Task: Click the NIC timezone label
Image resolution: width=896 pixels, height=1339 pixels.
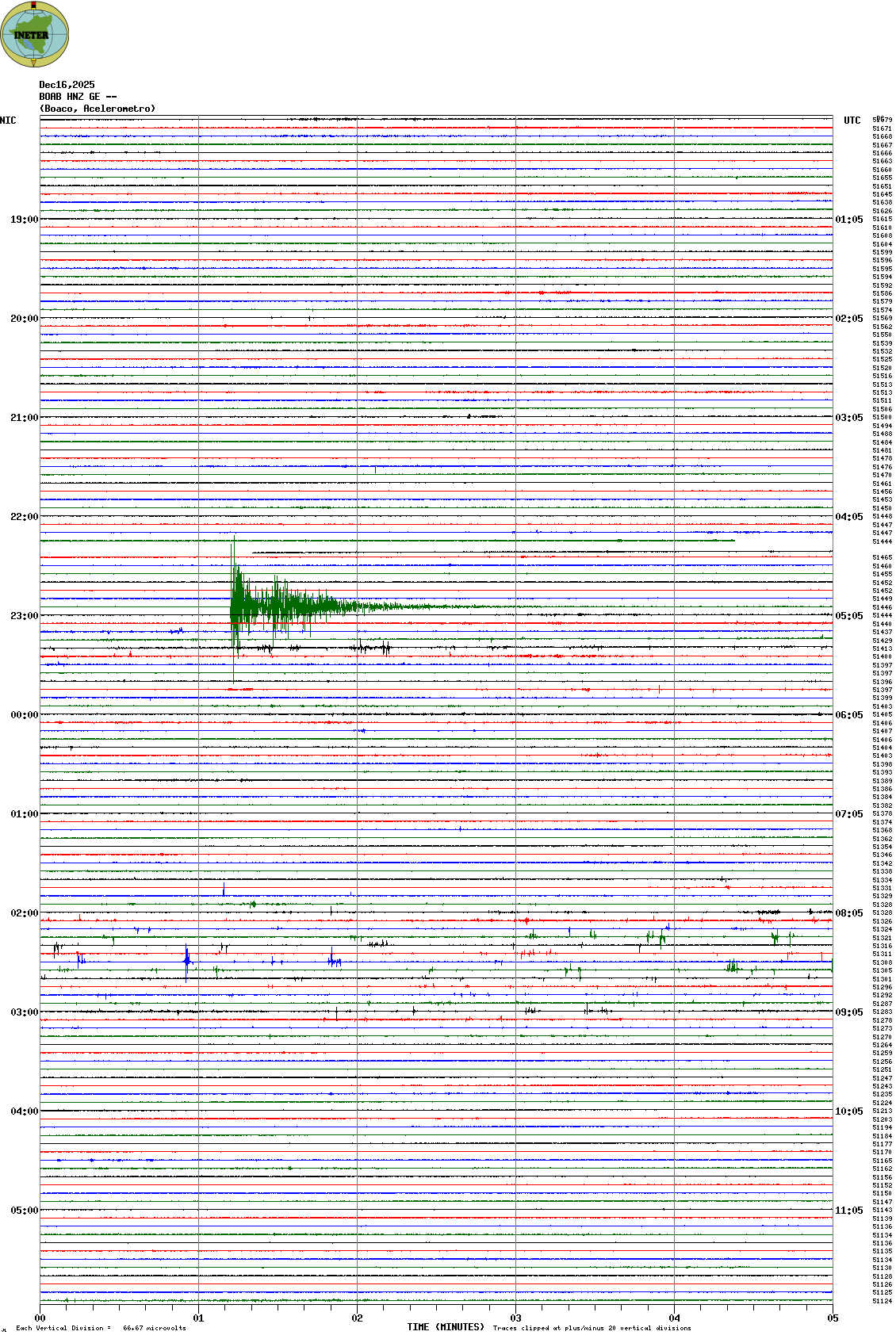Action: [8, 121]
